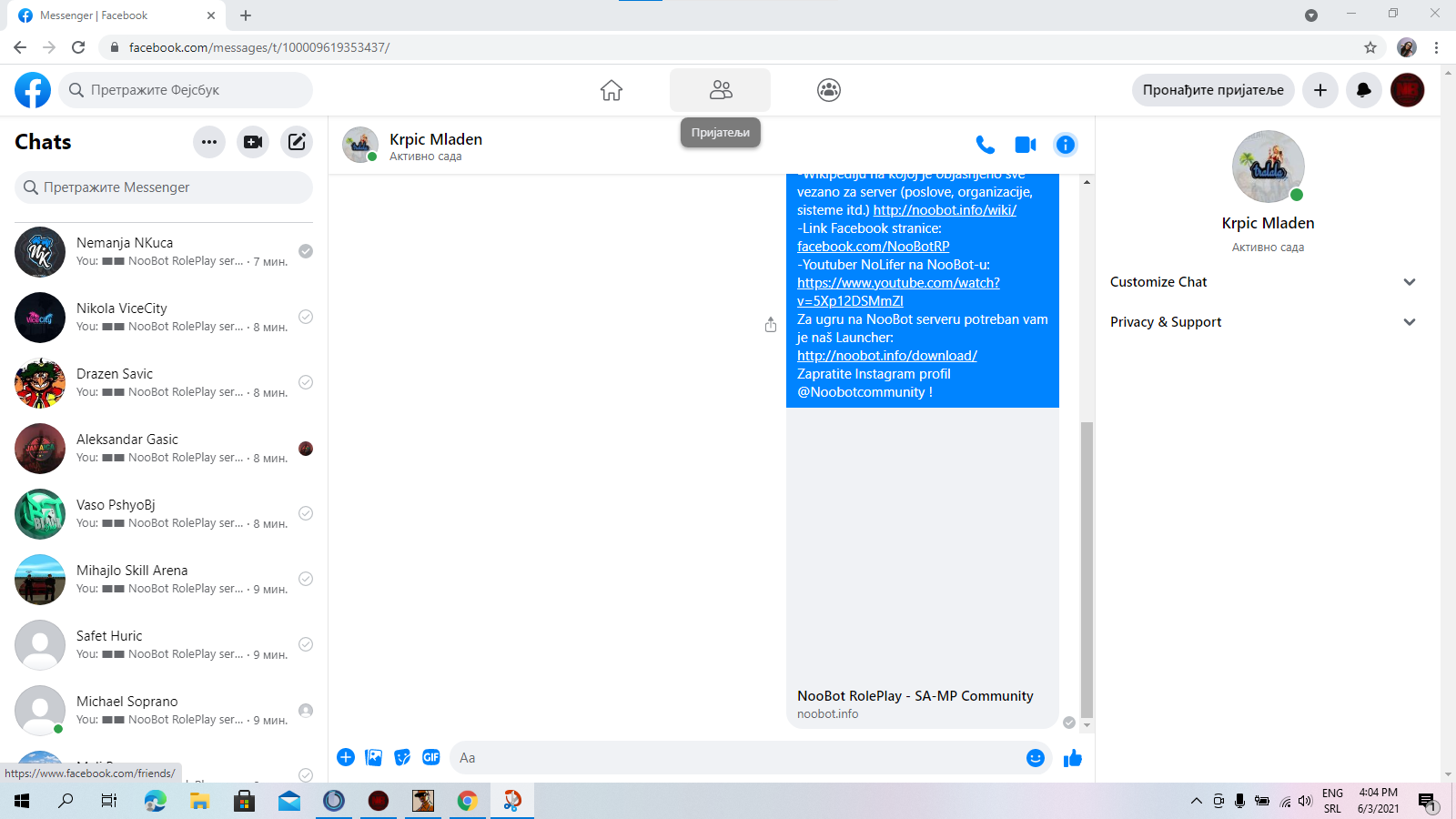Go back in browser history
This screenshot has height=819, width=1456.
20,47
